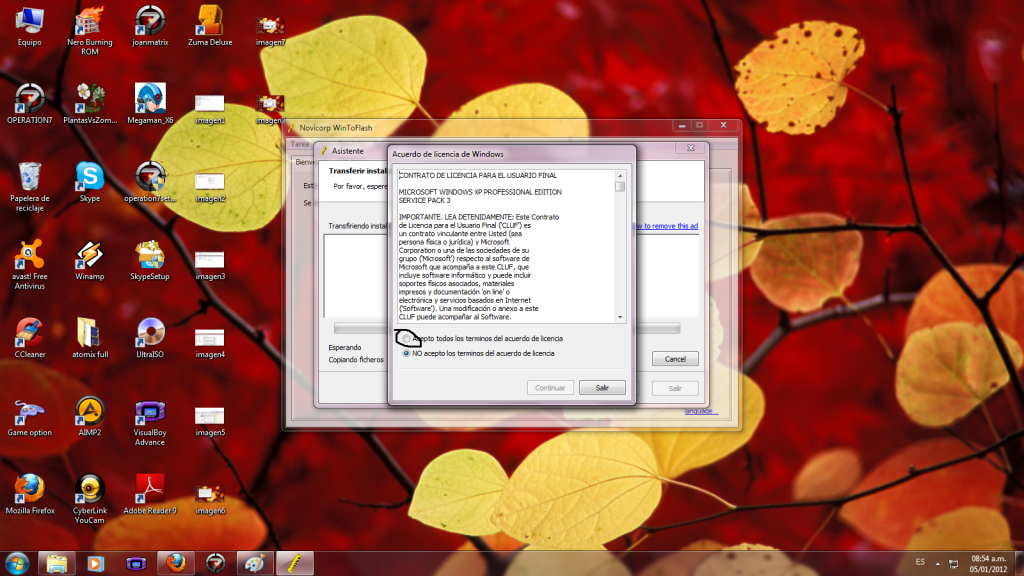Click Salir in license dialog

[x=601, y=388]
